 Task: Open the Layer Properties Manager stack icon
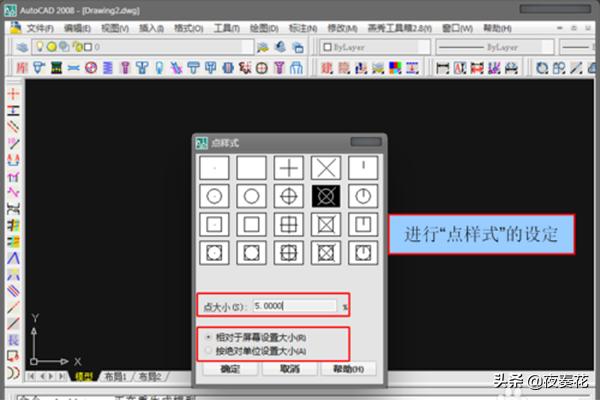(x=22, y=47)
